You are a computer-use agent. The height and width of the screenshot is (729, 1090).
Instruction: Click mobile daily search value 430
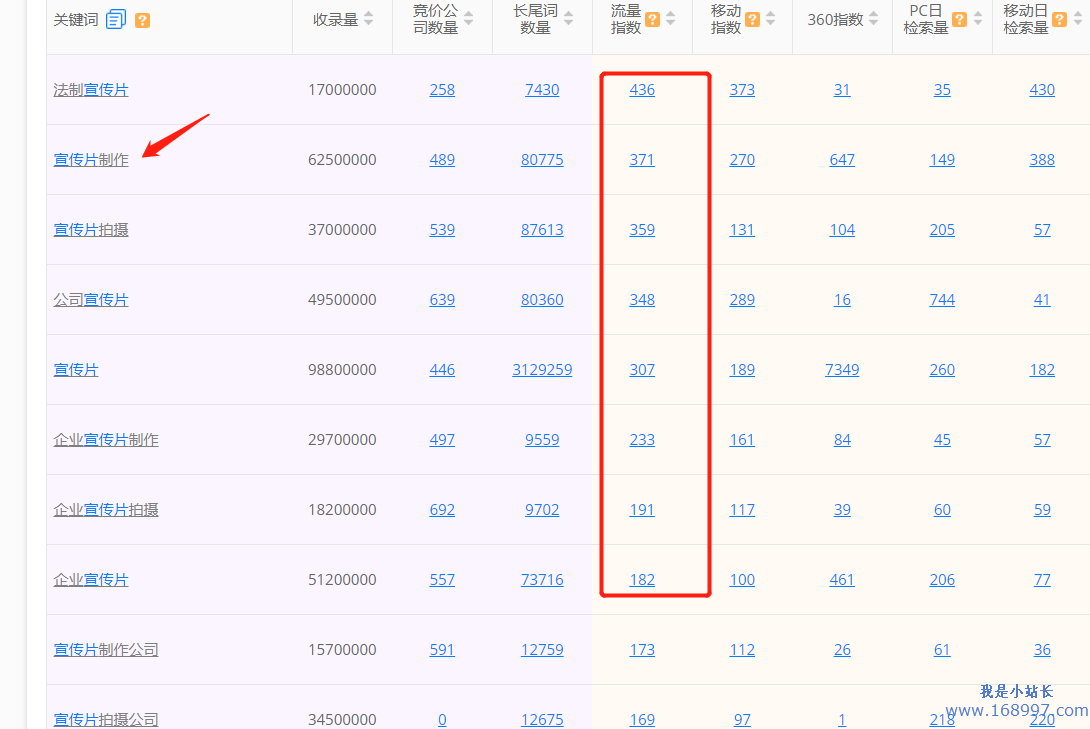[x=1042, y=90]
